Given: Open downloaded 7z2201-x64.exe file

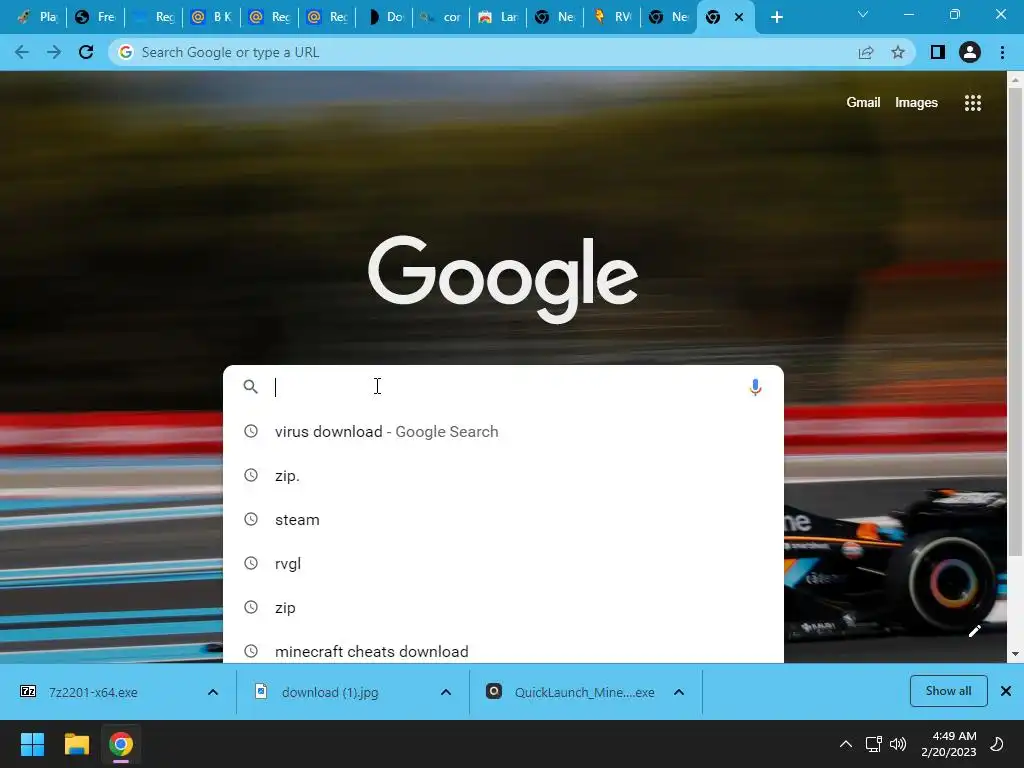Looking at the screenshot, I should (93, 692).
